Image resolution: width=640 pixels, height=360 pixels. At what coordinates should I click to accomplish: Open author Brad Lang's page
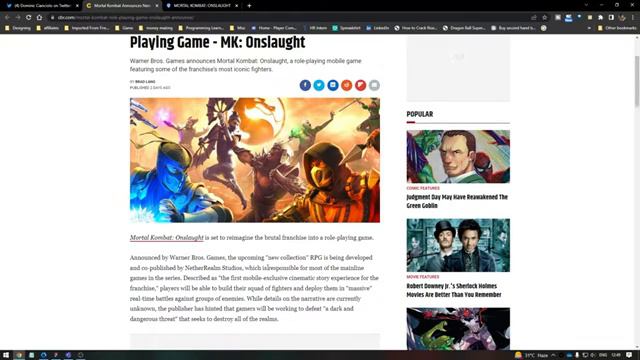point(145,82)
